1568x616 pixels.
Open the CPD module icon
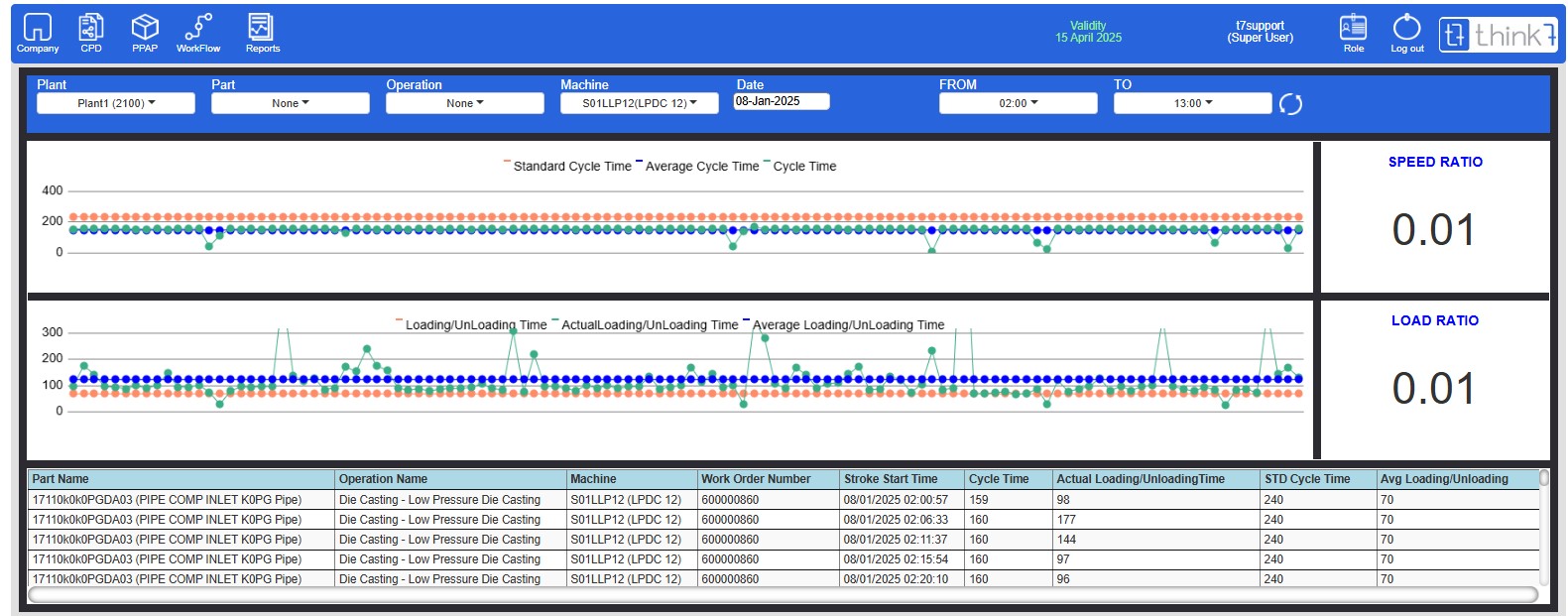coord(91,33)
